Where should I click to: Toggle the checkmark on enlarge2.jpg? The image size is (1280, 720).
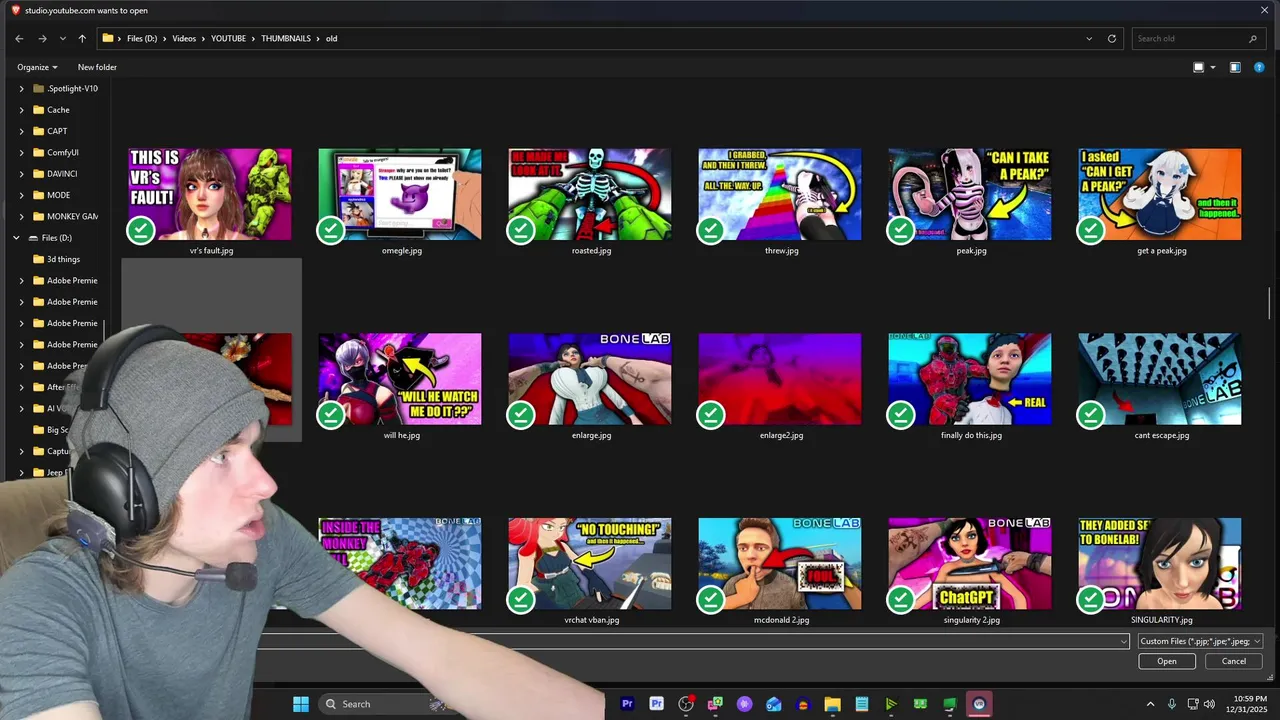pos(711,414)
